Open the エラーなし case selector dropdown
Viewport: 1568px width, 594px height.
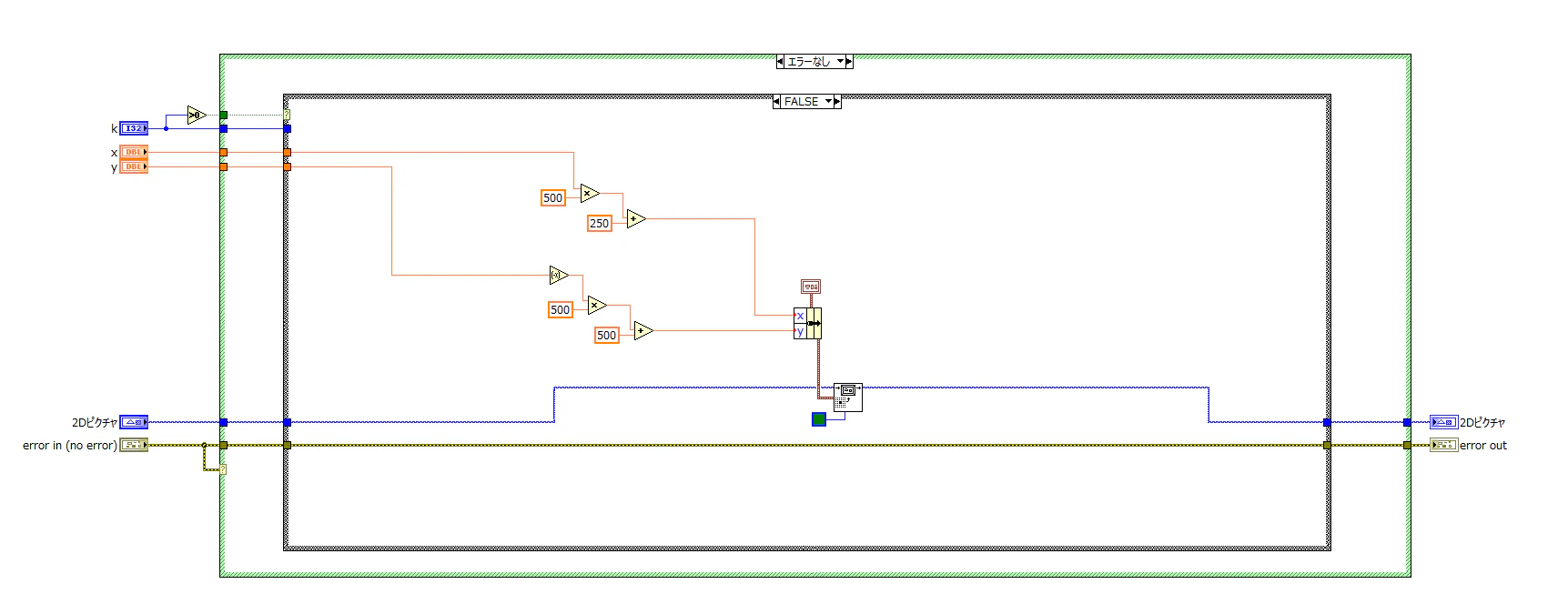pyautogui.click(x=841, y=62)
